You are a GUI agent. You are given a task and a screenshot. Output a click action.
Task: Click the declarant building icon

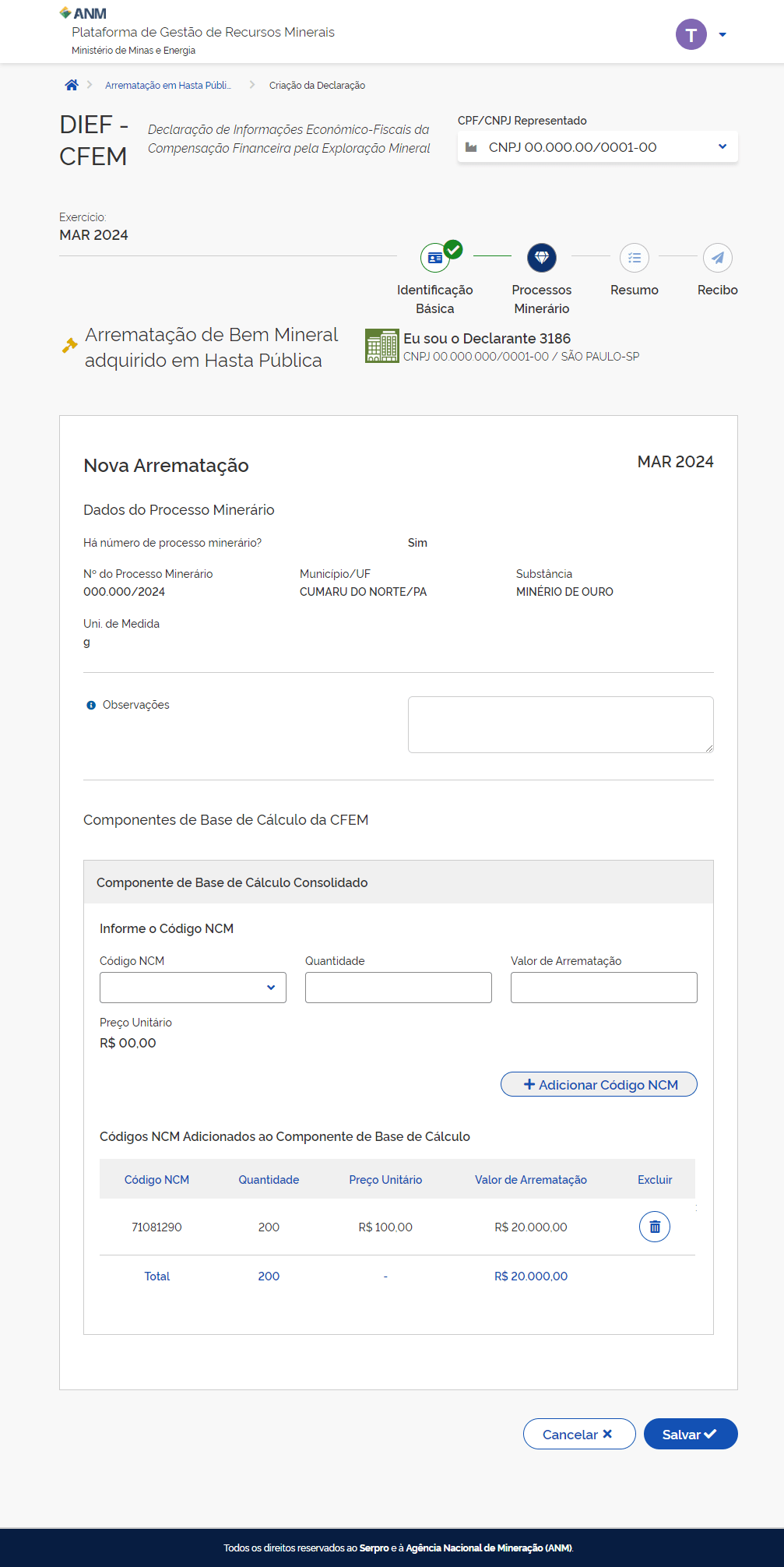381,346
